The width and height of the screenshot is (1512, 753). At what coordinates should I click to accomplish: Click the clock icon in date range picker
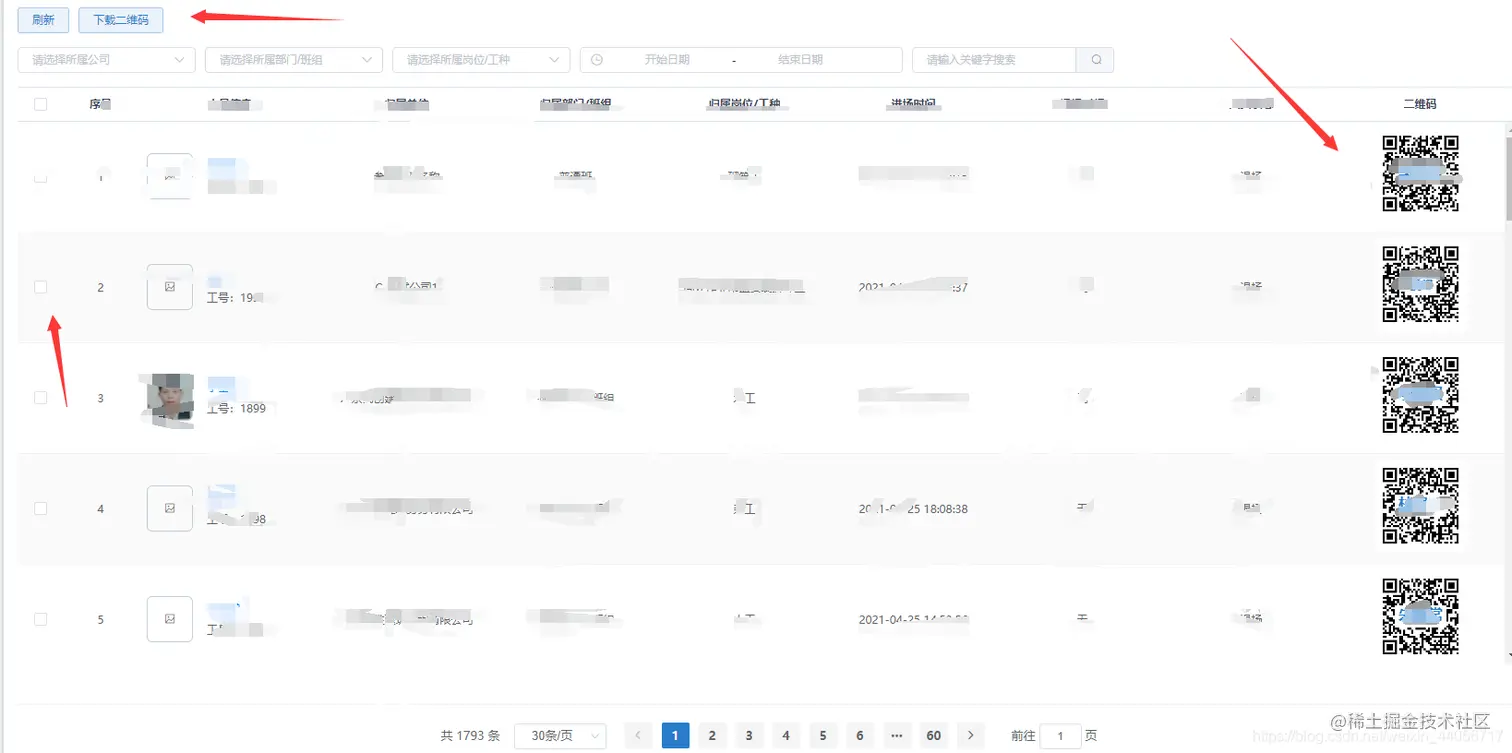point(597,60)
